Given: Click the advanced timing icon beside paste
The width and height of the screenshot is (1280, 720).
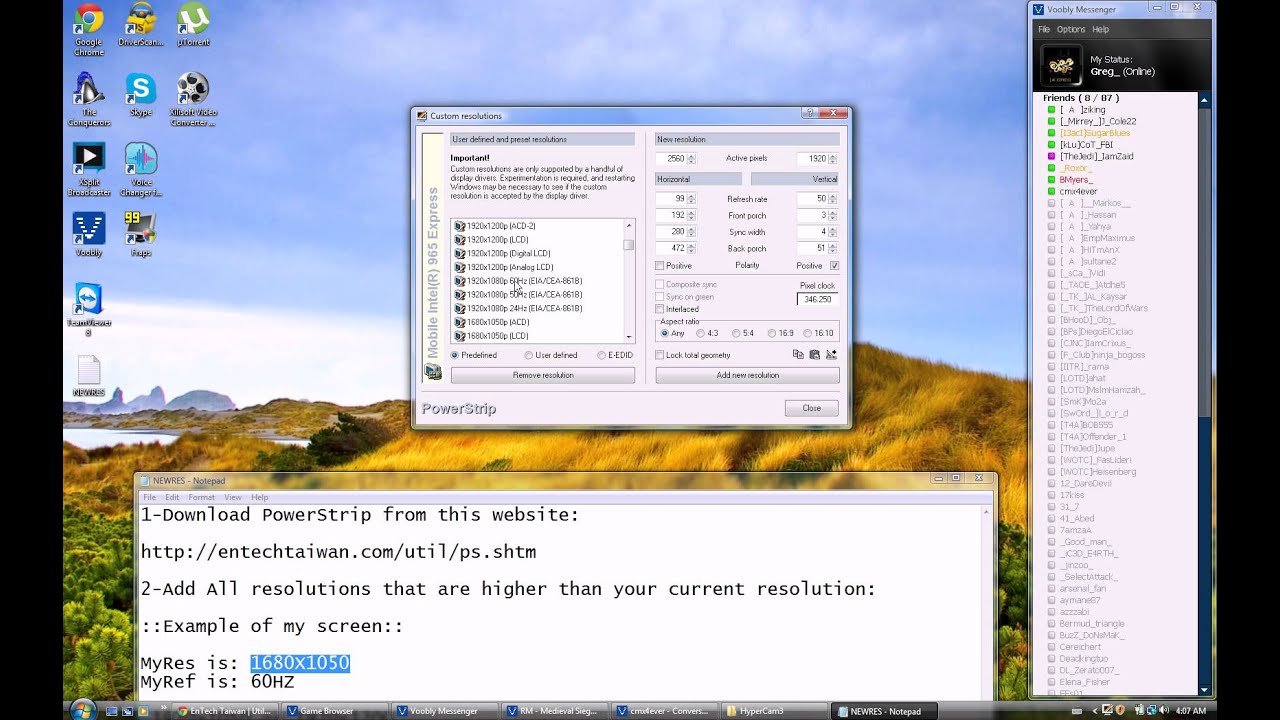Looking at the screenshot, I should tap(831, 354).
